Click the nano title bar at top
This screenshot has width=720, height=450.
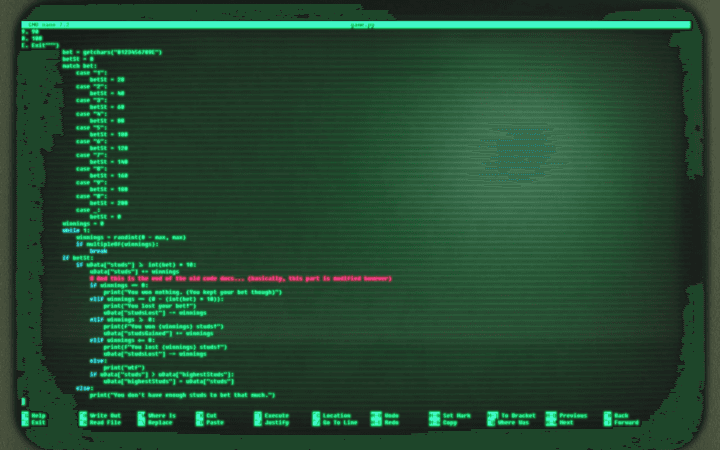pos(358,25)
